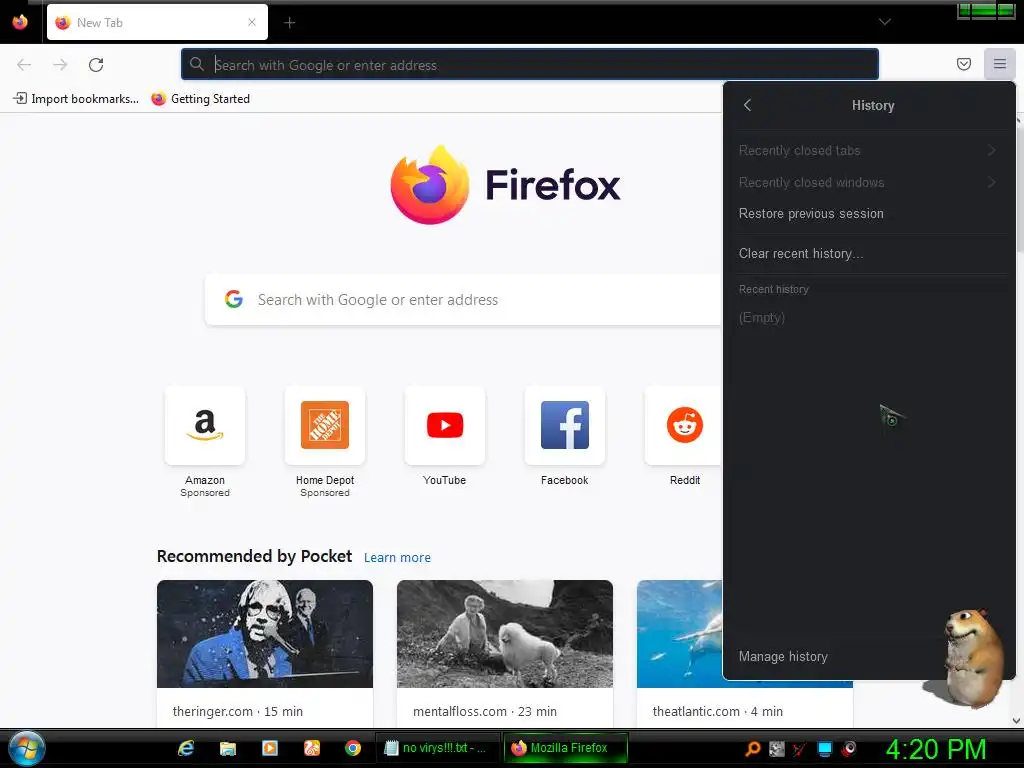The image size is (1024, 768).
Task: Click the 4:20 PM clock
Action: (936, 749)
